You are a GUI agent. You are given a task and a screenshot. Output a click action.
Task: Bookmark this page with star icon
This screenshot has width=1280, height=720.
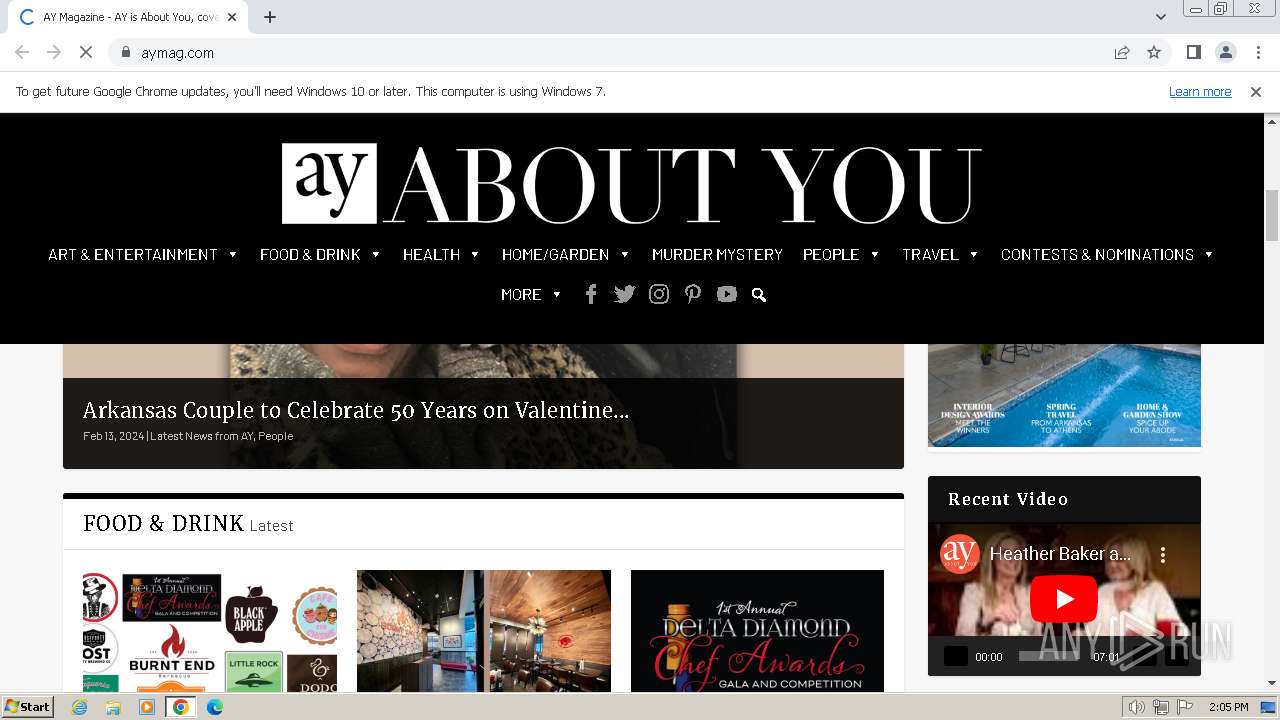pyautogui.click(x=1154, y=52)
